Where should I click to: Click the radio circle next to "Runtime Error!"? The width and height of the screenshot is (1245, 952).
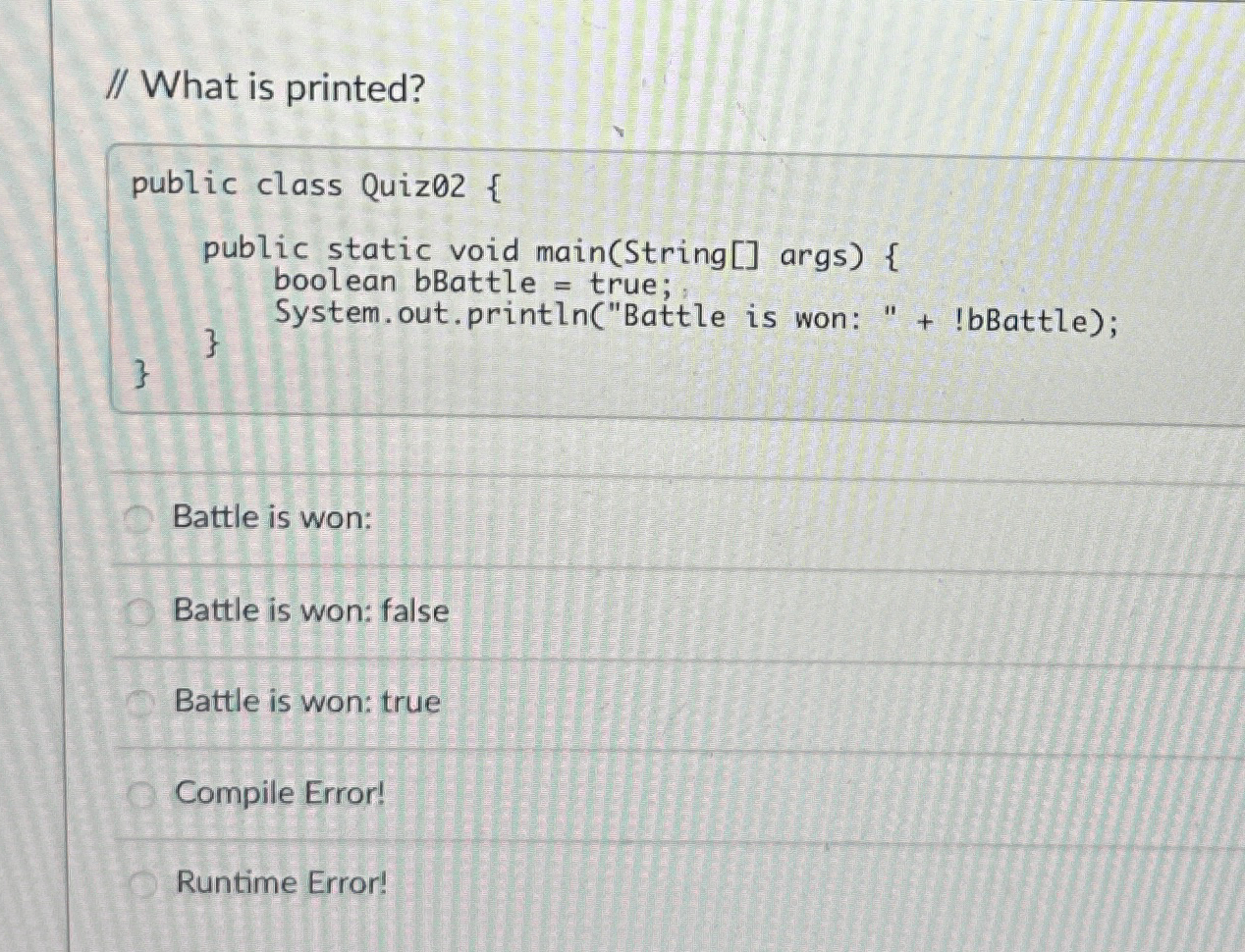139,882
